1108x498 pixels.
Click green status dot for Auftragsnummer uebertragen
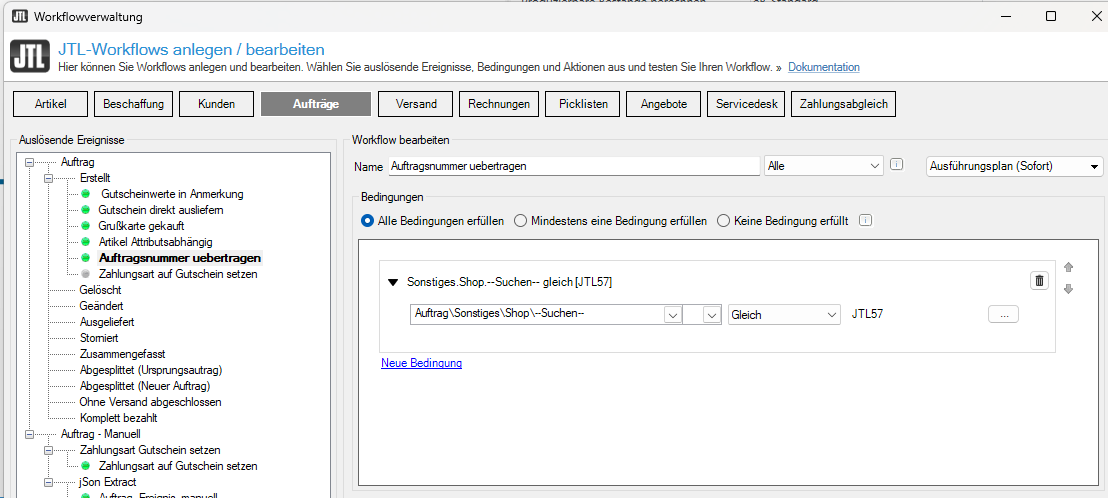coord(86,258)
